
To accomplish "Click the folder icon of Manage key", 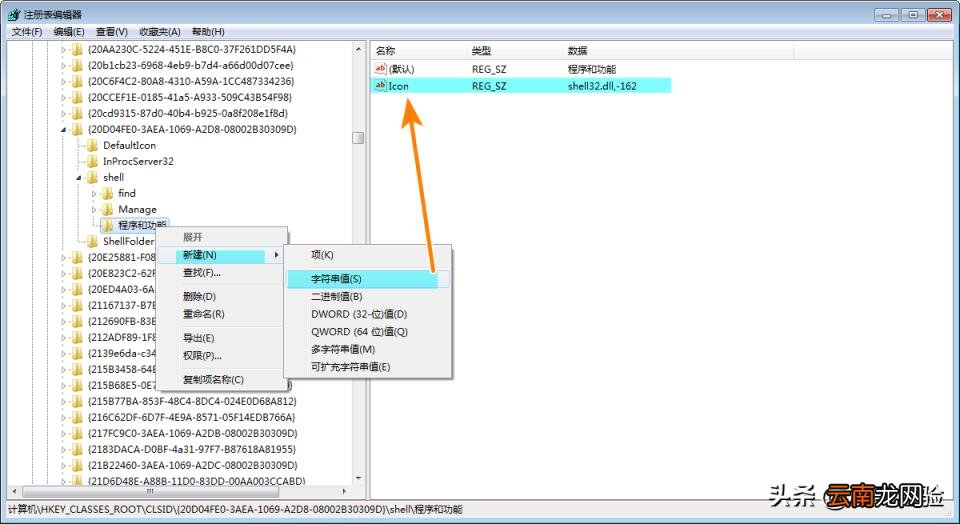I will [107, 209].
